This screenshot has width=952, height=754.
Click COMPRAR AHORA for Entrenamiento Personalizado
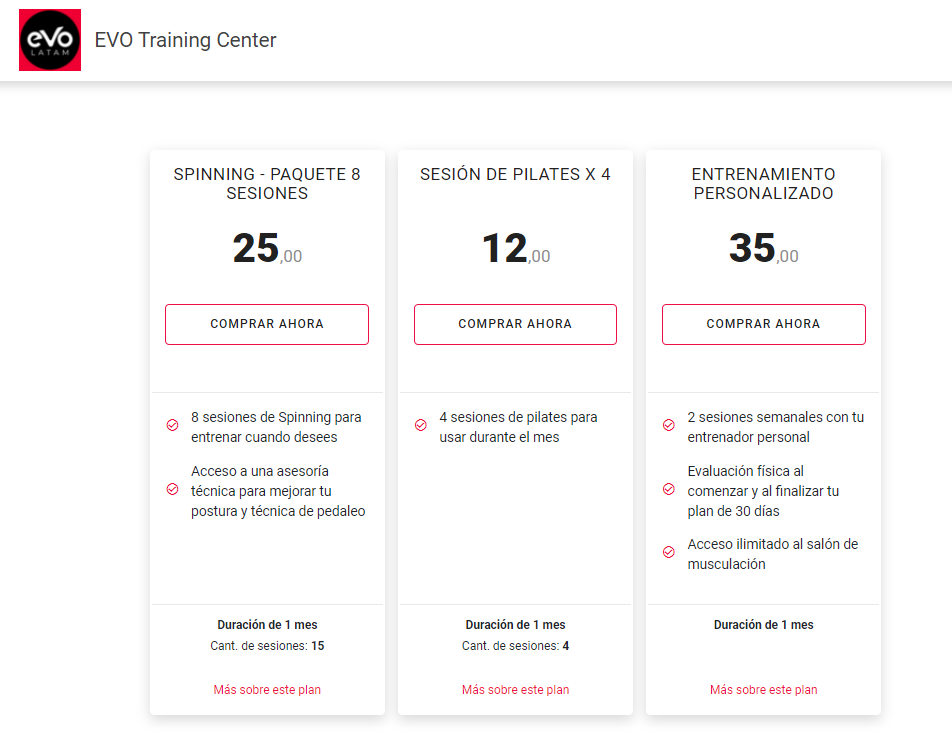763,324
